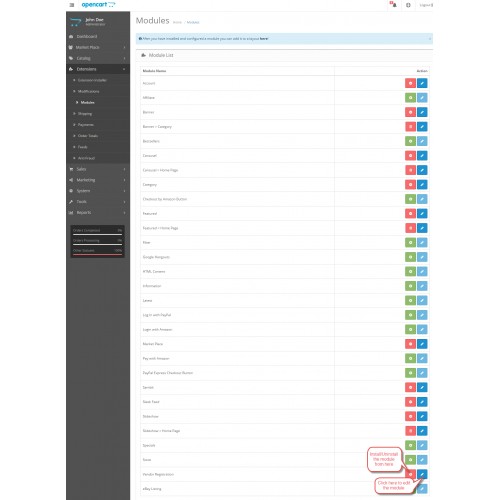This screenshot has height=500, width=500.
Task: Click the 'here' link in info alert
Action: tap(264, 39)
